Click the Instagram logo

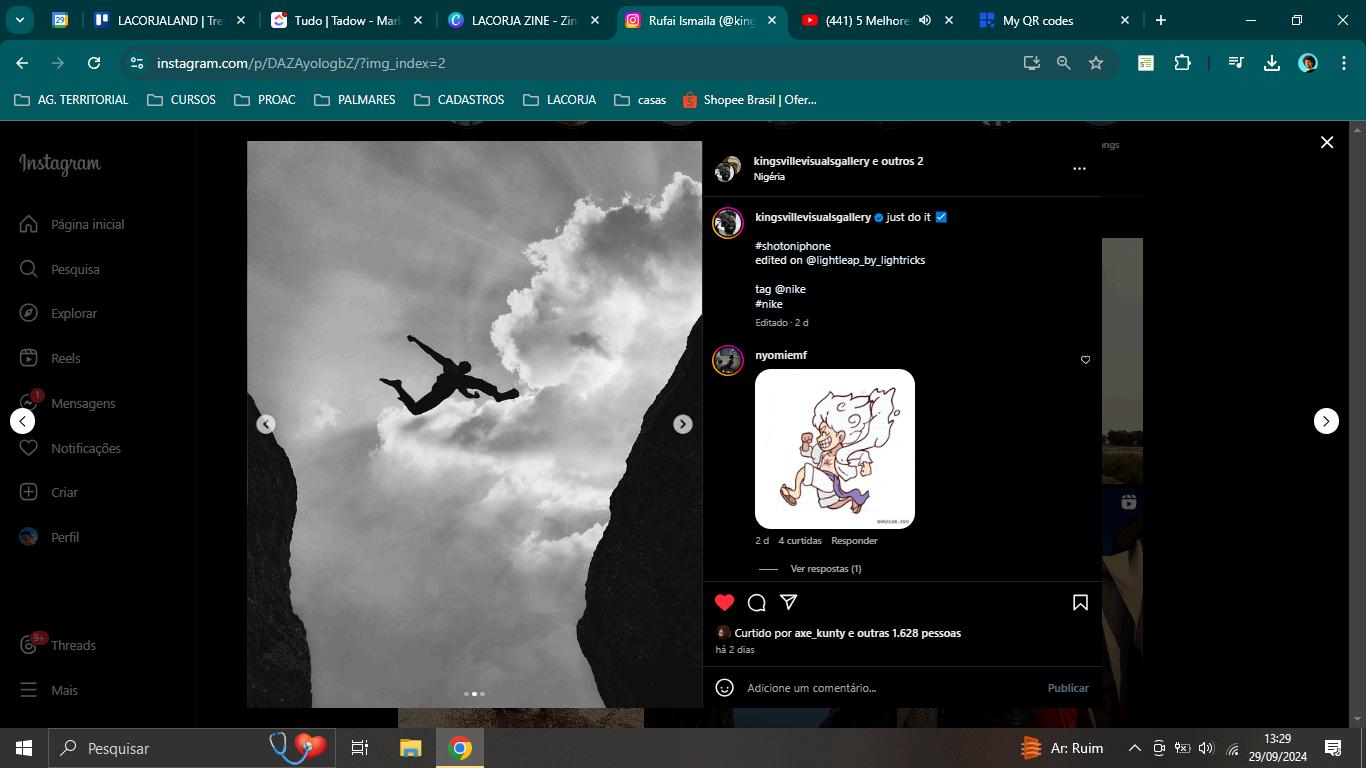coord(60,164)
